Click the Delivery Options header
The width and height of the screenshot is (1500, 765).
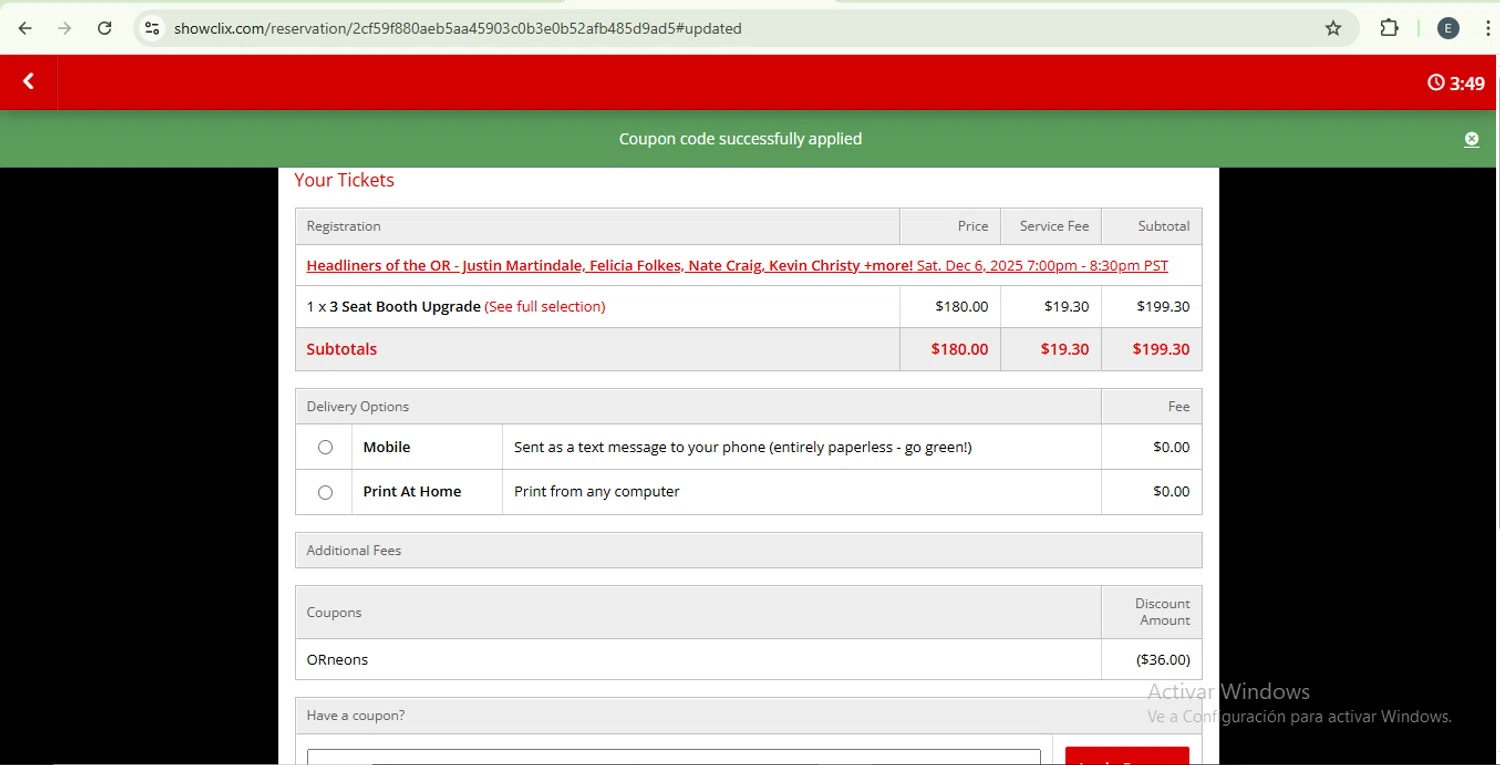point(357,407)
